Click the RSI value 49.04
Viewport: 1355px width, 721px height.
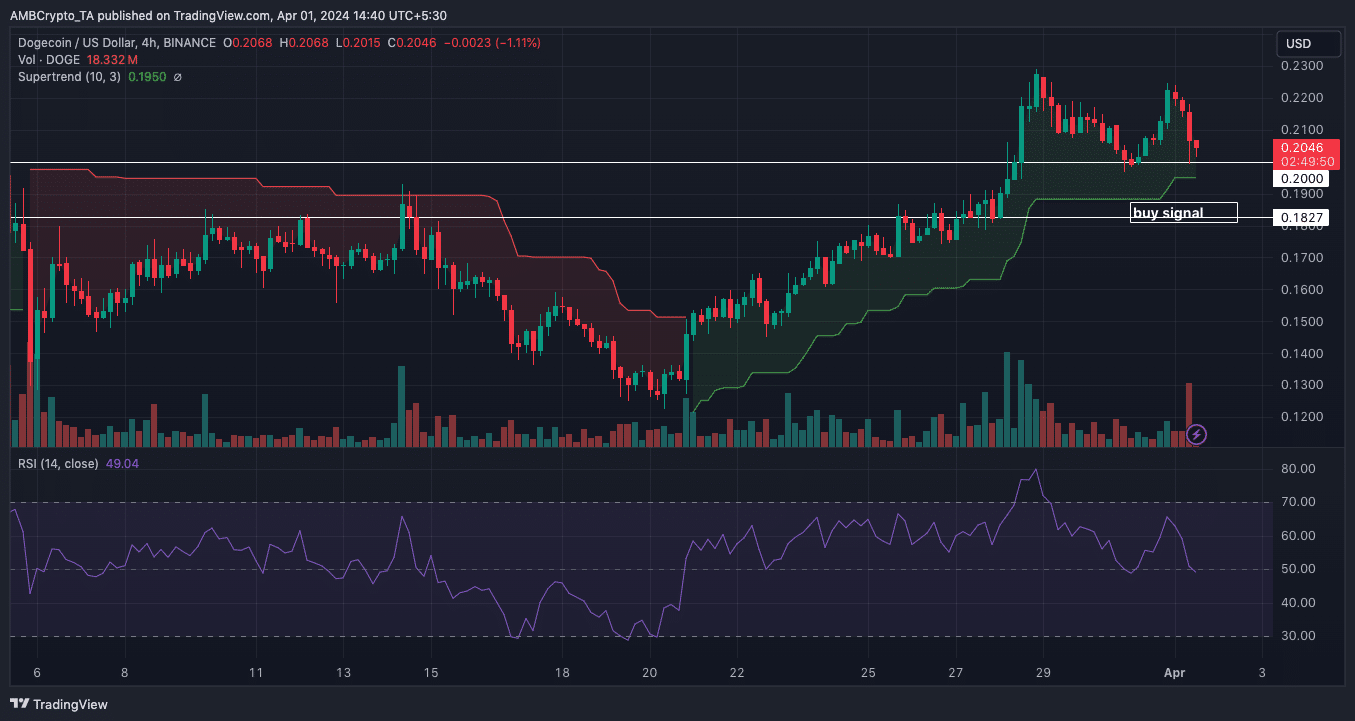[x=121, y=464]
